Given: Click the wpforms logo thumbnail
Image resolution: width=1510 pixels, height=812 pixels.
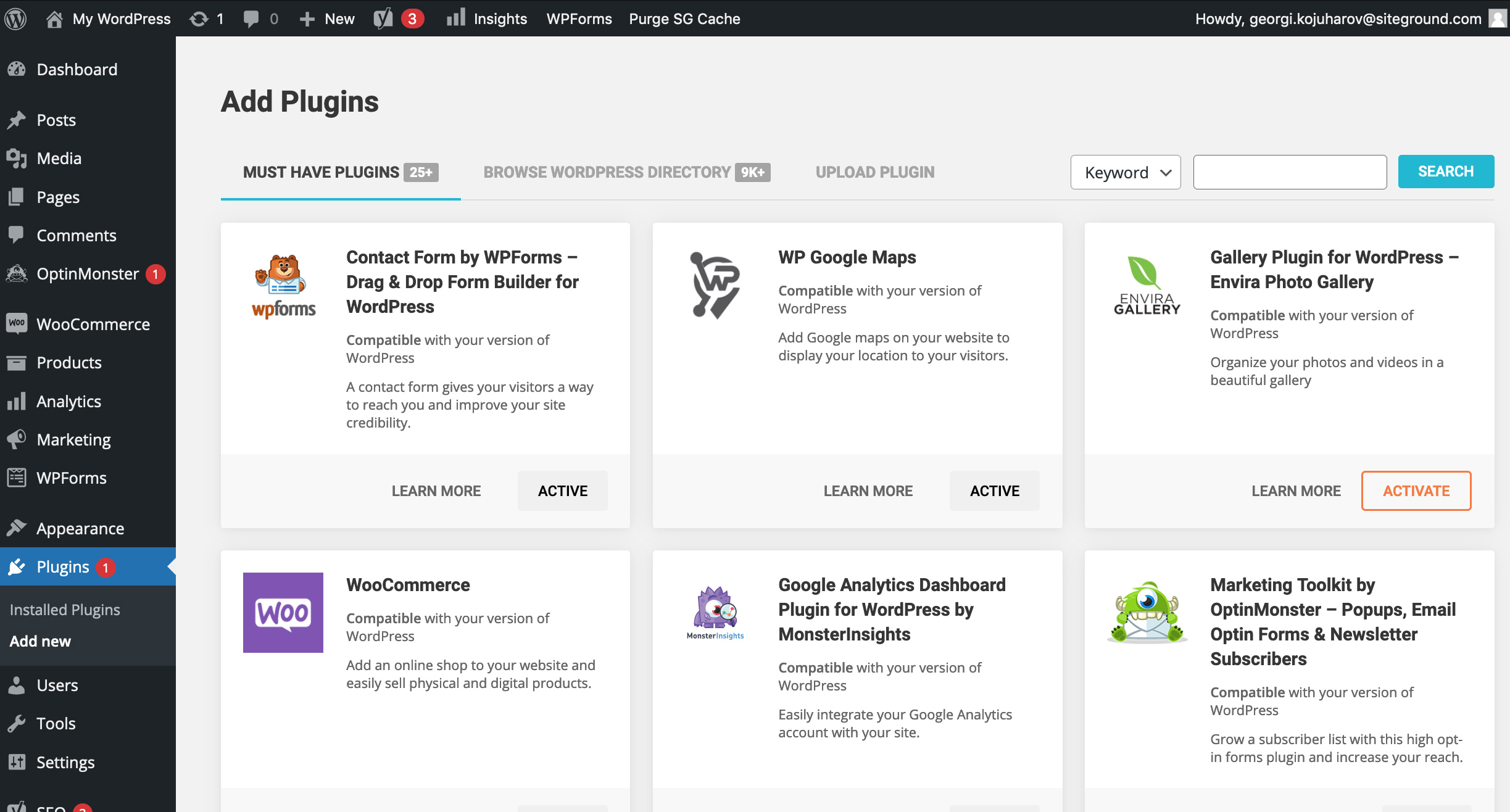Looking at the screenshot, I should click(x=283, y=286).
